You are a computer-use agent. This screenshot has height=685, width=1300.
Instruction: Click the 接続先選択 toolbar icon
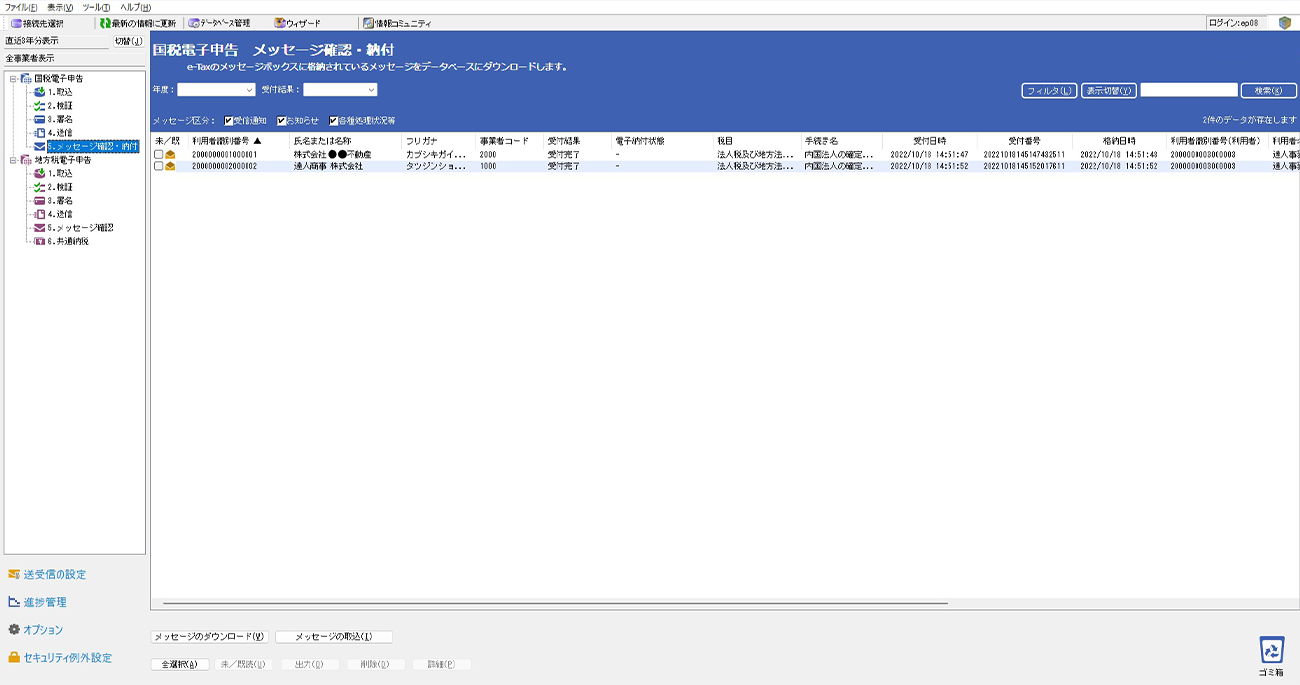(16, 23)
